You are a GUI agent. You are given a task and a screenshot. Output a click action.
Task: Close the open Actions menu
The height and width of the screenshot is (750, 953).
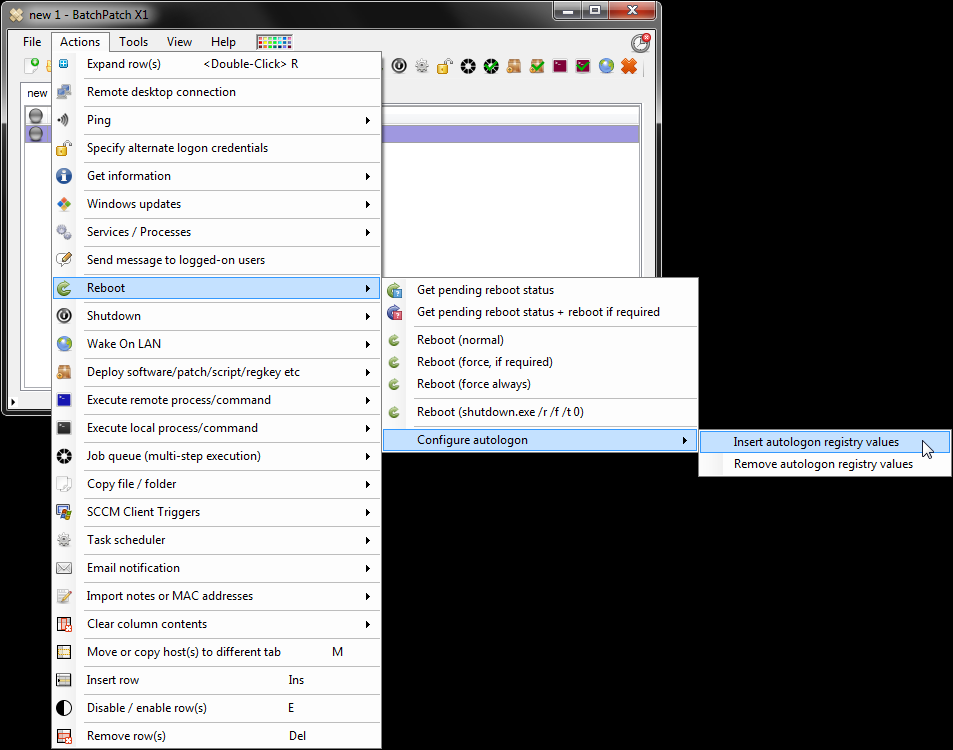(x=80, y=41)
